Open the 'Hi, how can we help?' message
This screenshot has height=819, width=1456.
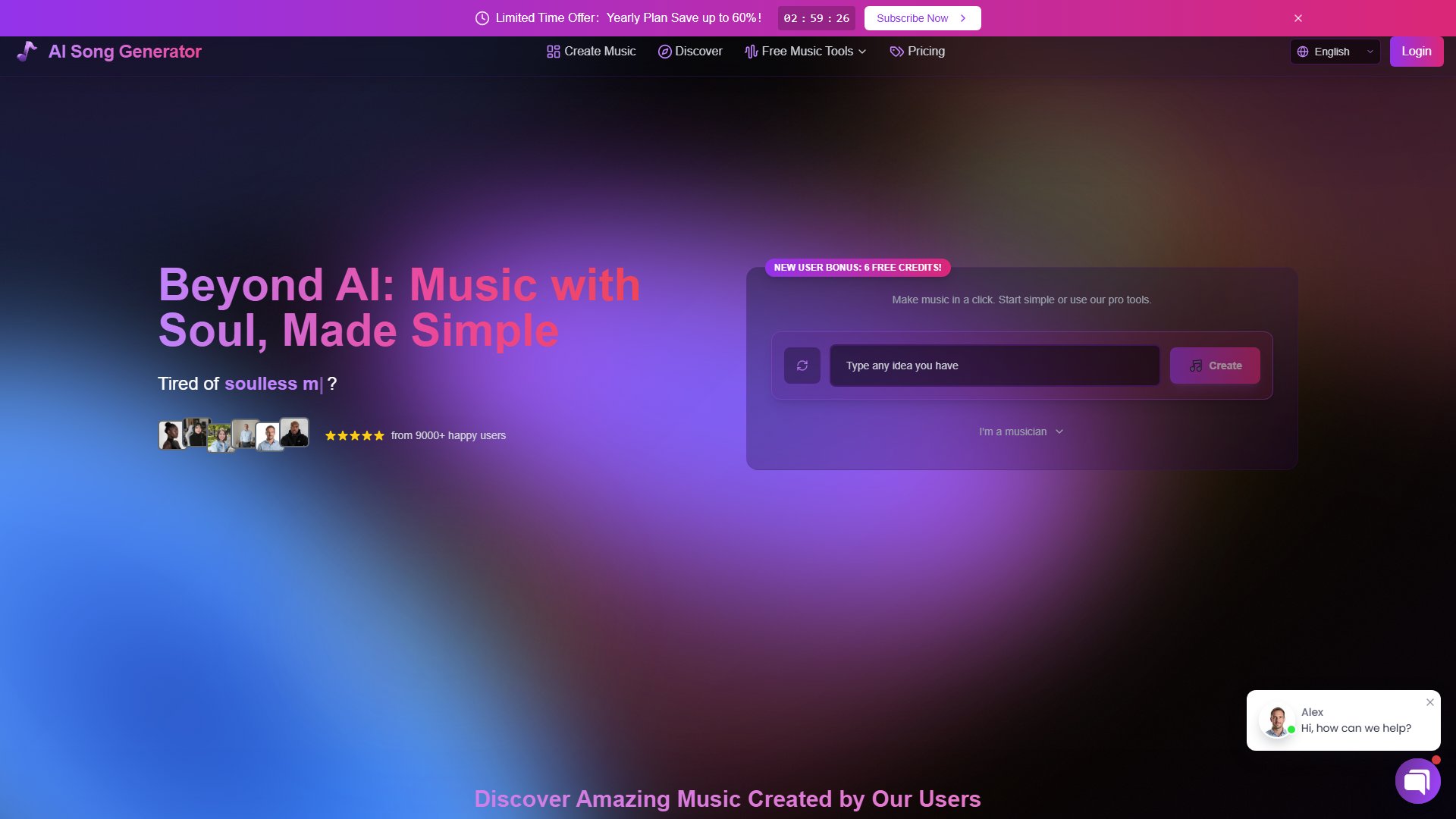point(1356,728)
